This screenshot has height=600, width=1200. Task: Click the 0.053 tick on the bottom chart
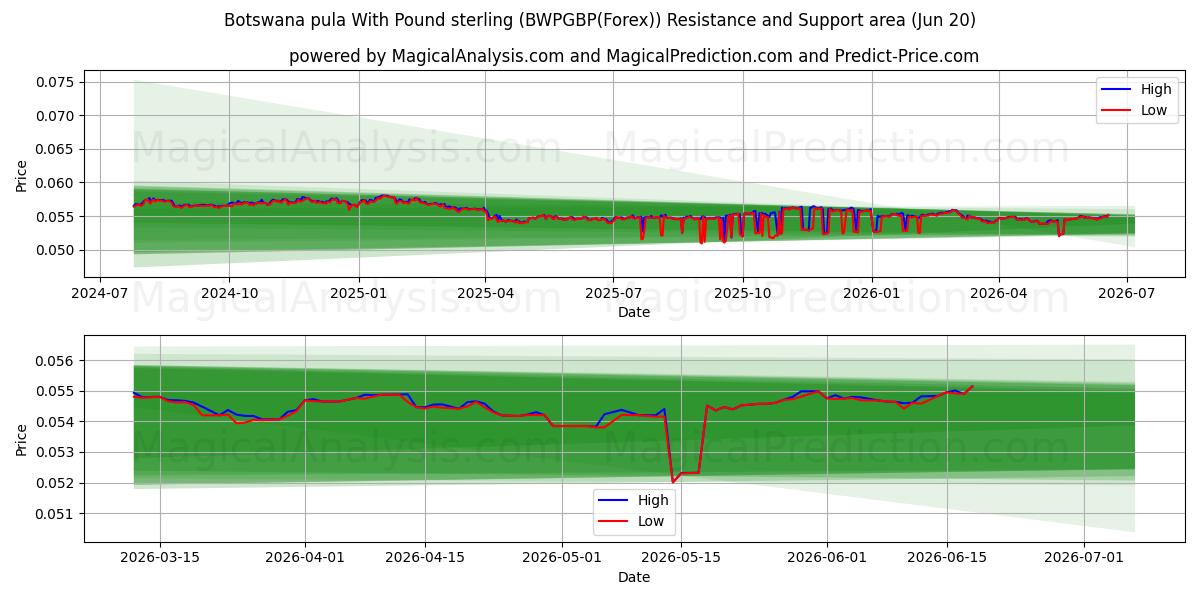tap(56, 452)
